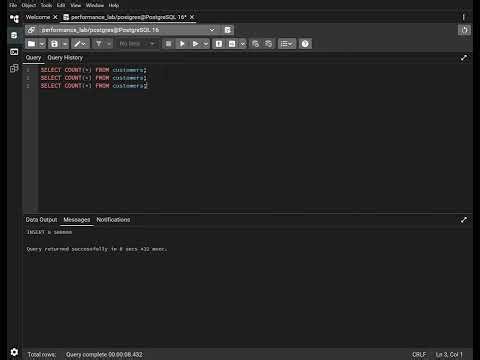Switch to the Notifications tab
This screenshot has width=480, height=360.
(x=113, y=220)
